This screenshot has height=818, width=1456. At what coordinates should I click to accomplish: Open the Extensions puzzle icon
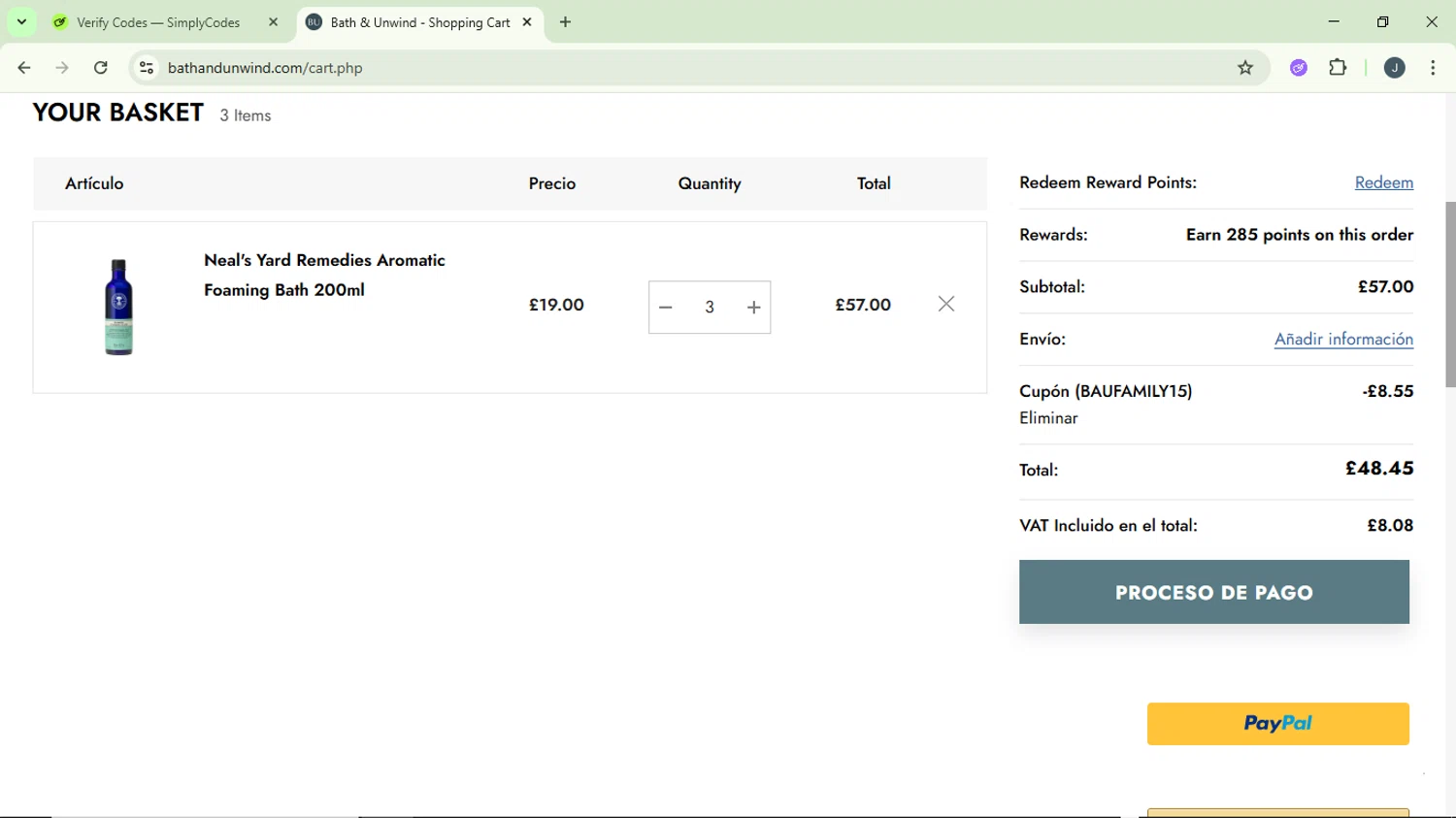click(1338, 68)
